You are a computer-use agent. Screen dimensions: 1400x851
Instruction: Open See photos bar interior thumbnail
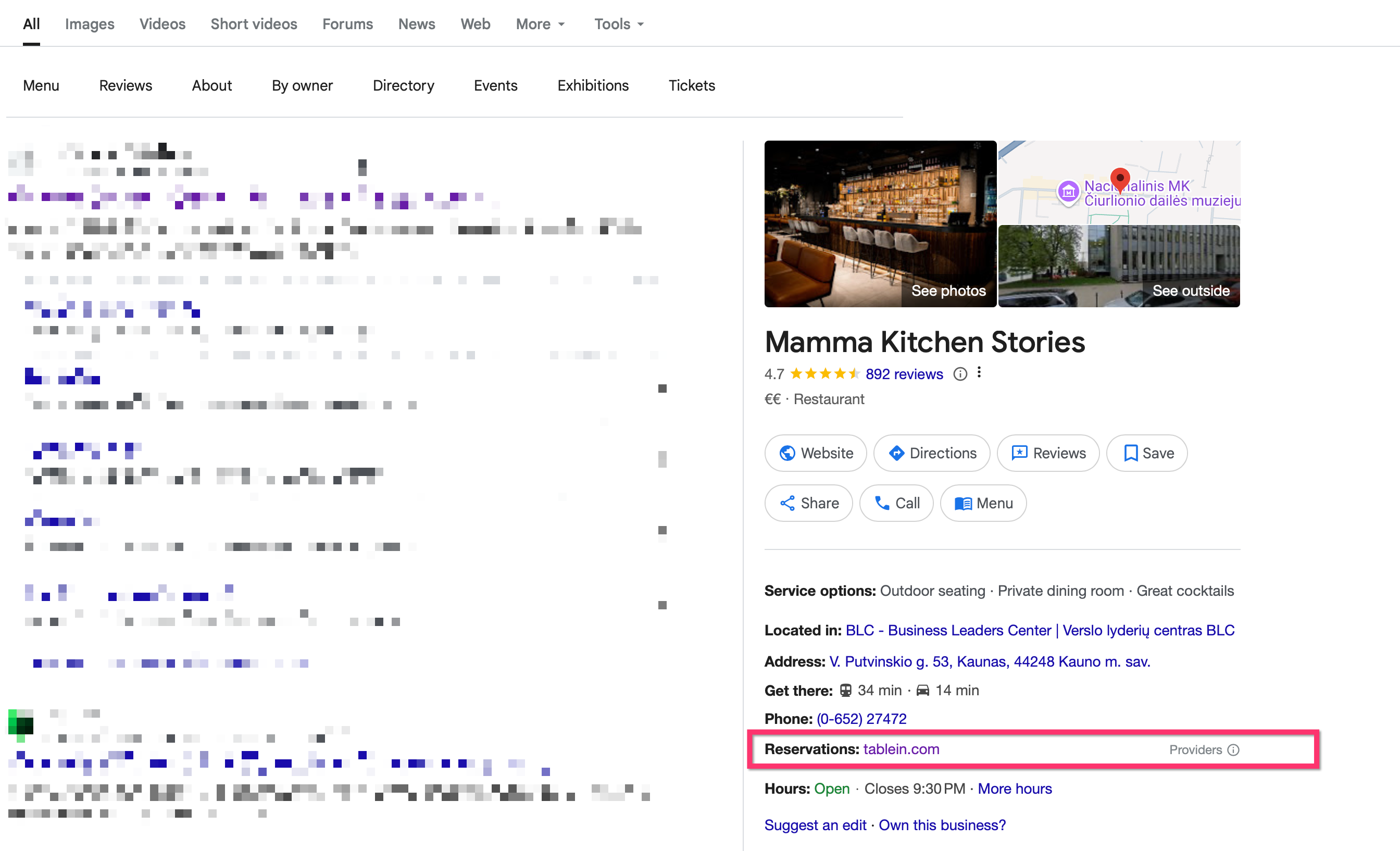[880, 224]
